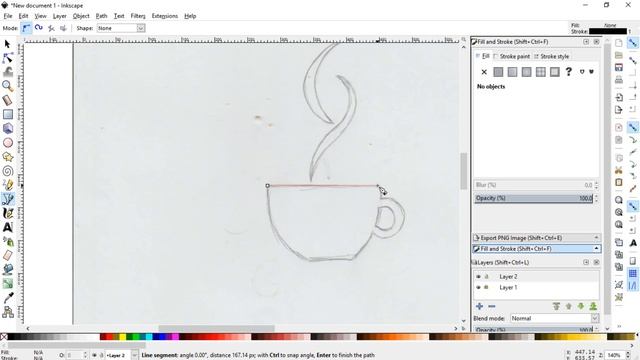Click unset paint question mark icon

pos(569,72)
